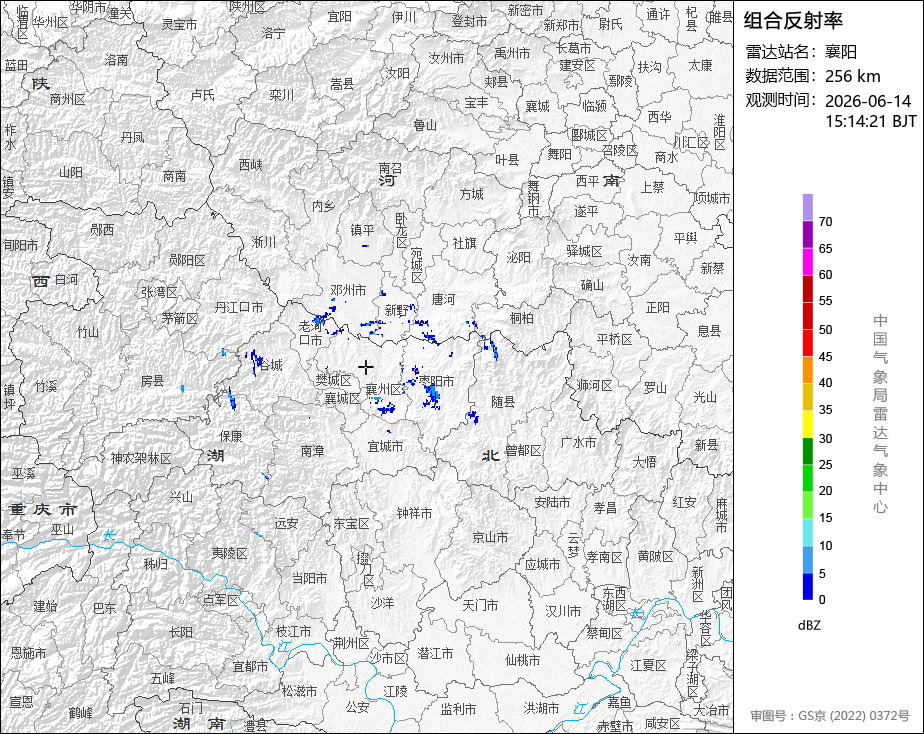The image size is (924, 734).
Task: Select the yellow 30–35 dBZ legend color
Action: [807, 424]
